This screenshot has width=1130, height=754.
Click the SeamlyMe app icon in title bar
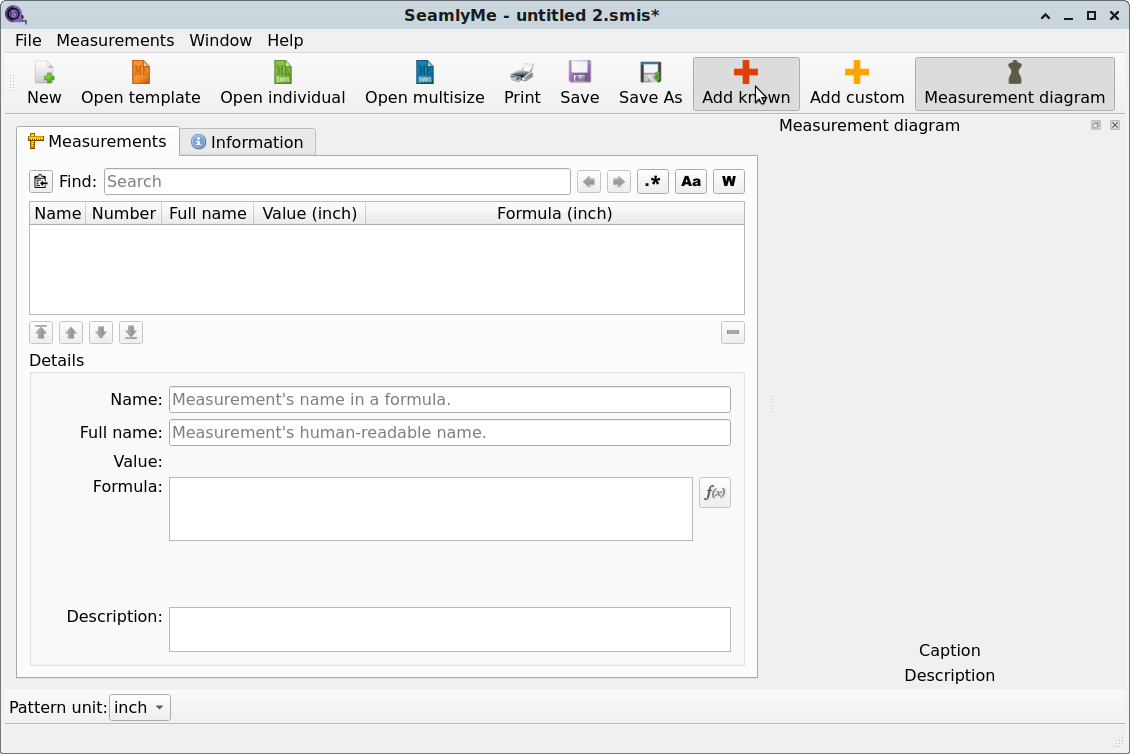(14, 14)
